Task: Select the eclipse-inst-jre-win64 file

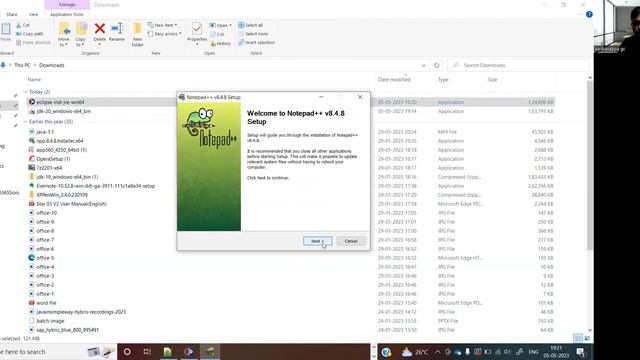Action: coord(60,102)
